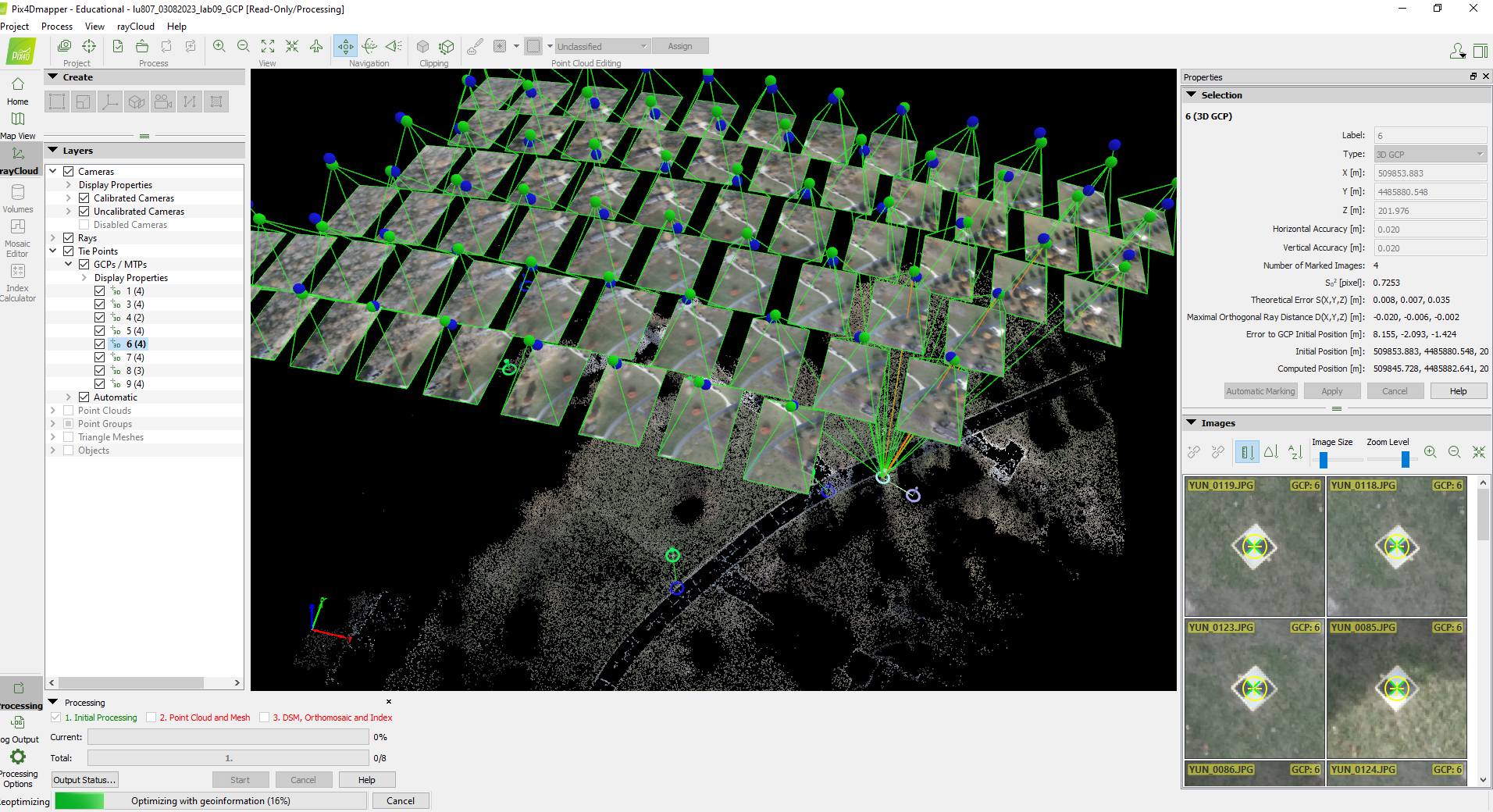Image resolution: width=1493 pixels, height=812 pixels.
Task: Select the trackball navigation mode icon
Action: [370, 46]
